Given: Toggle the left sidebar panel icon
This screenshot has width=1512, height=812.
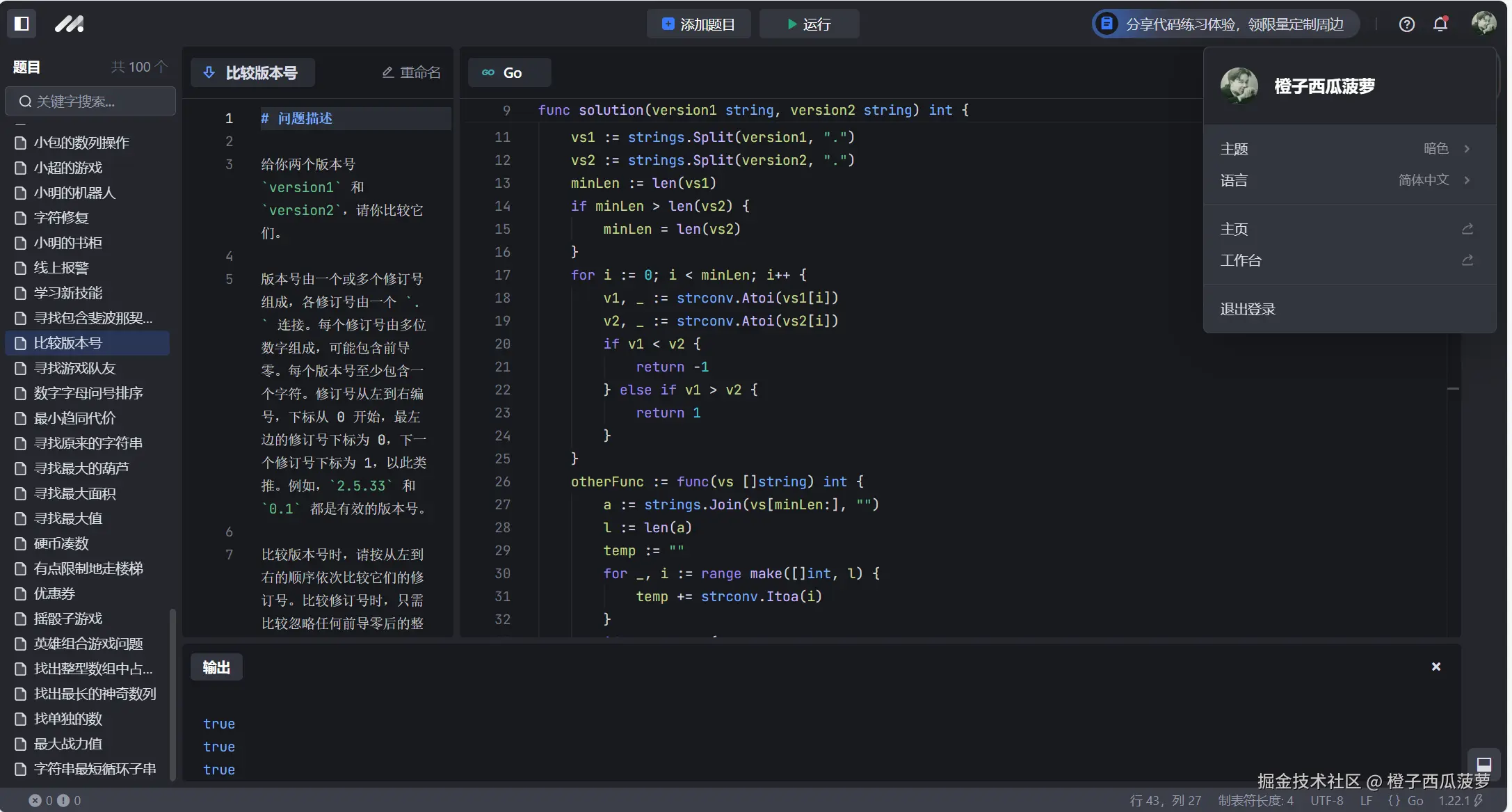Looking at the screenshot, I should click(22, 24).
